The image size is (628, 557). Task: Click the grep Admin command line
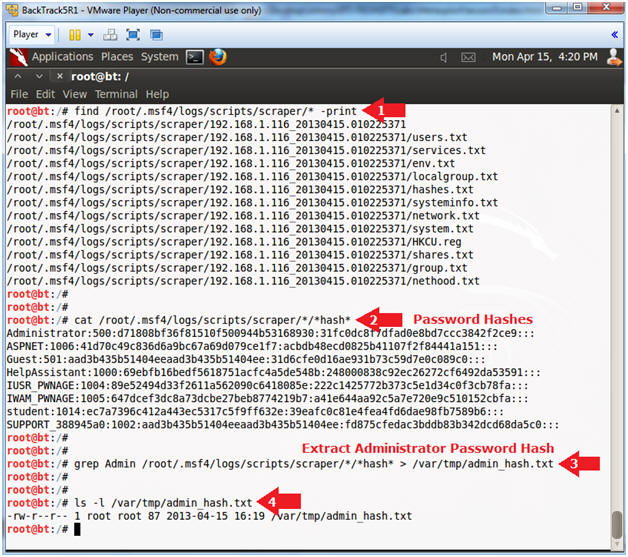click(314, 464)
